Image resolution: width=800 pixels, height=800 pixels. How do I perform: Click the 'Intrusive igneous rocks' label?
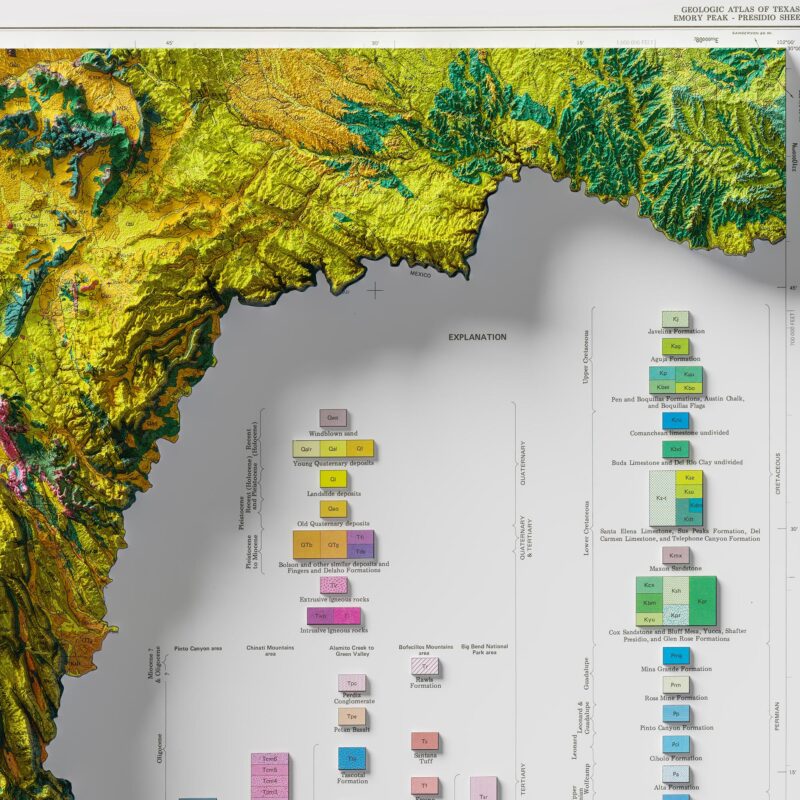334,630
